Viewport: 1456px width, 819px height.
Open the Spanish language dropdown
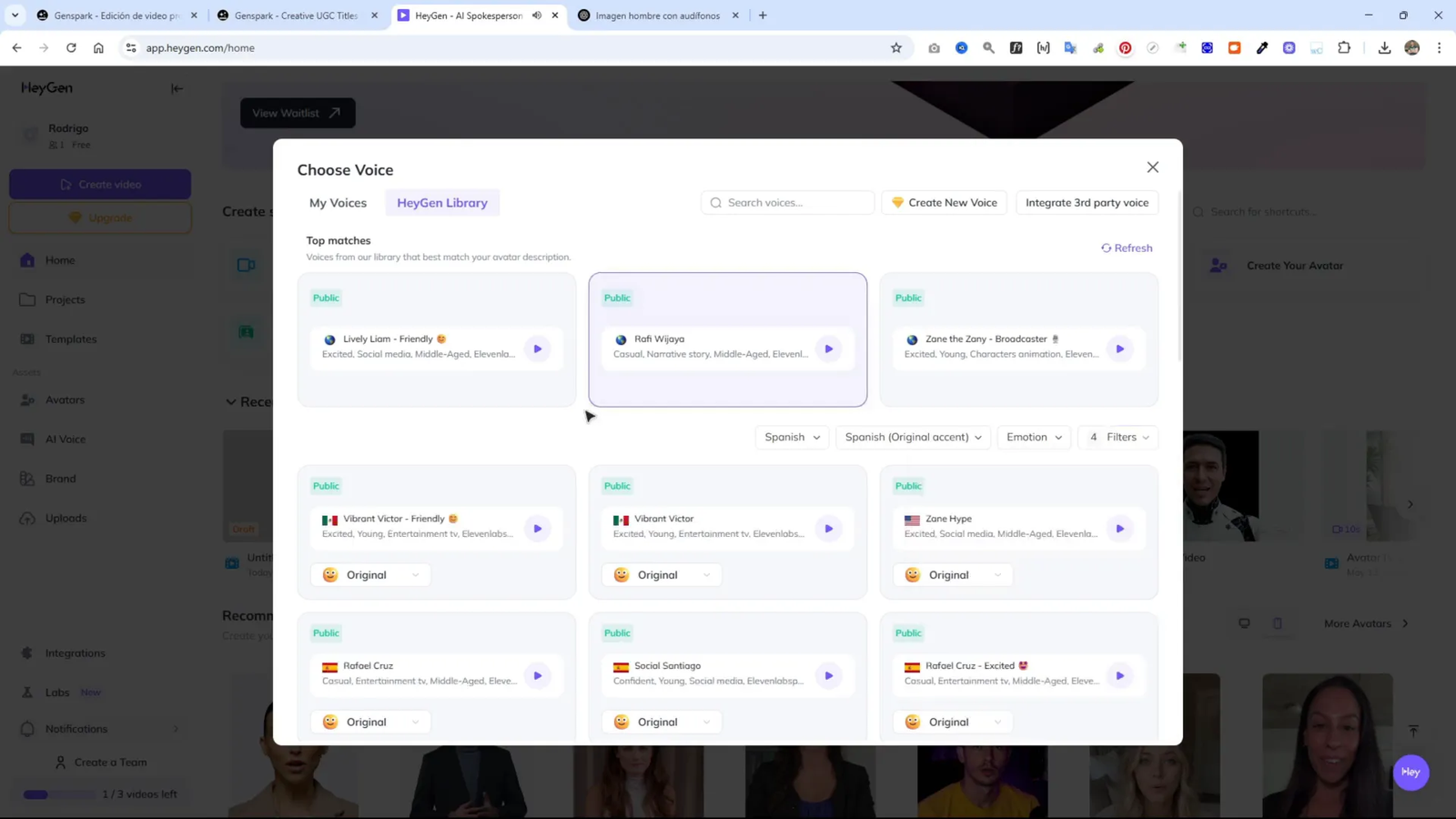[x=792, y=437]
